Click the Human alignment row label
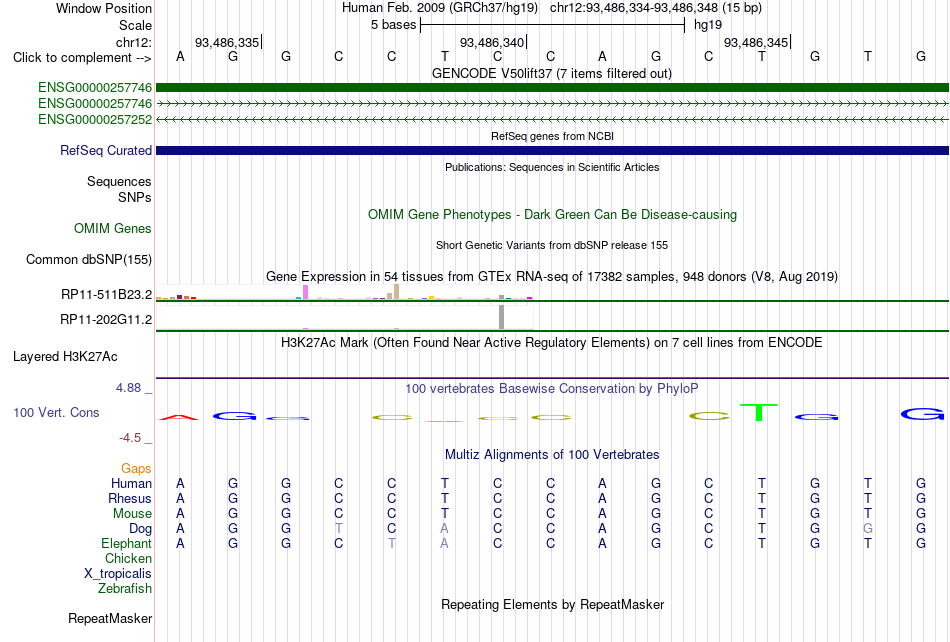Screen dimensions: 950x642 (131, 483)
